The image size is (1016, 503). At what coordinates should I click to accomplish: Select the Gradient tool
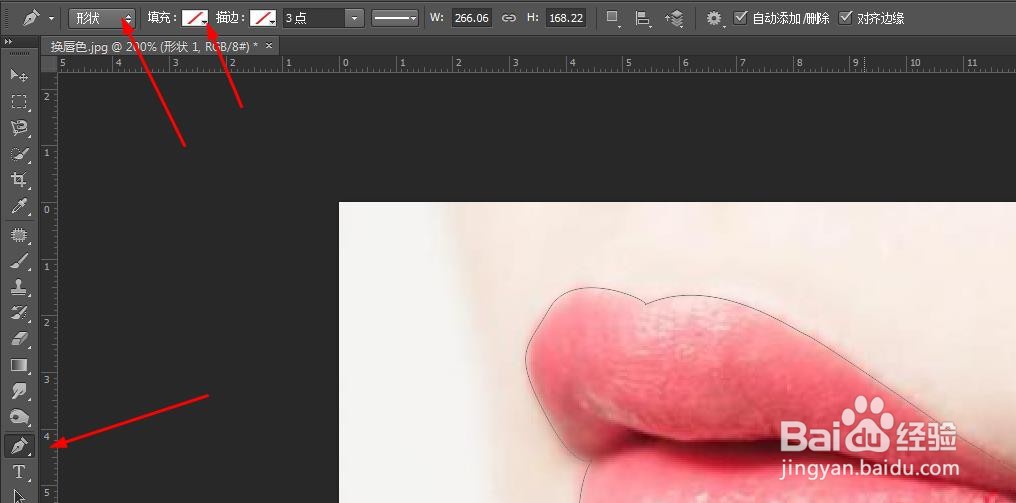[x=19, y=365]
